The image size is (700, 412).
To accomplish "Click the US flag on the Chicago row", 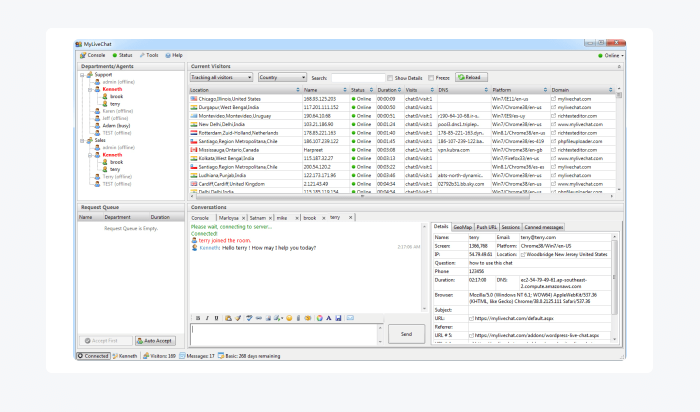I will pos(194,99).
